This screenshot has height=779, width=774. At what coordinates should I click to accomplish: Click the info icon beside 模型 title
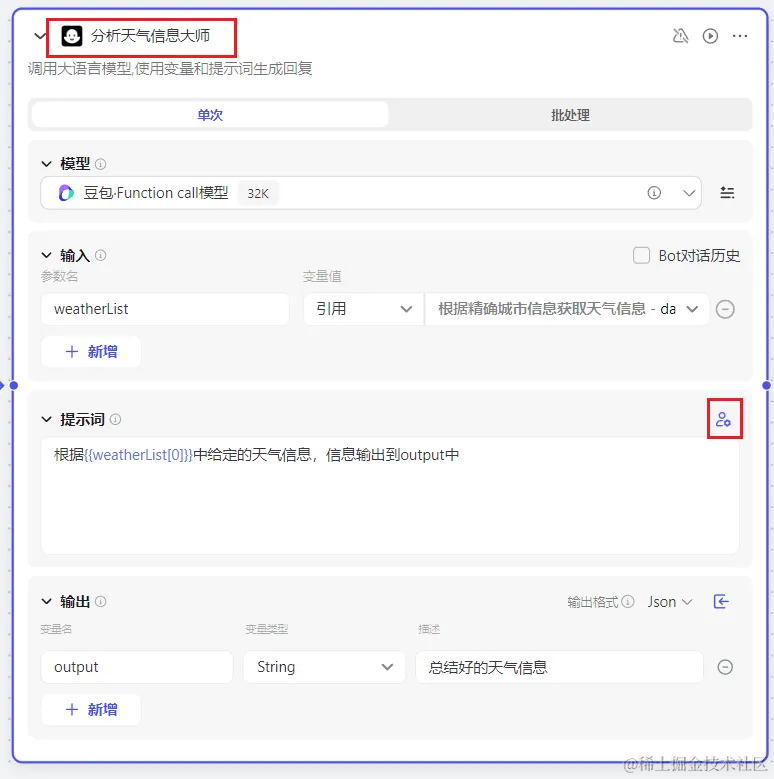tap(100, 163)
